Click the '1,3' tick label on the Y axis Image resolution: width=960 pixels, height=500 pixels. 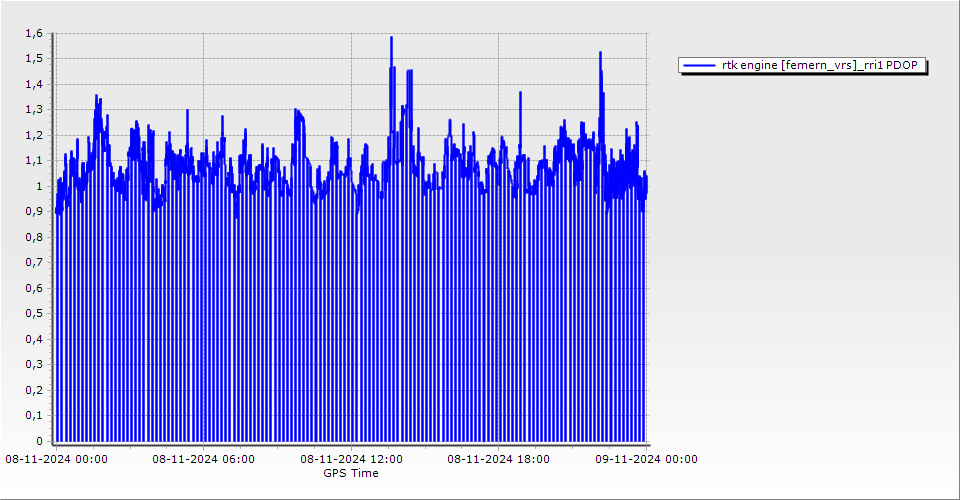(x=34, y=109)
